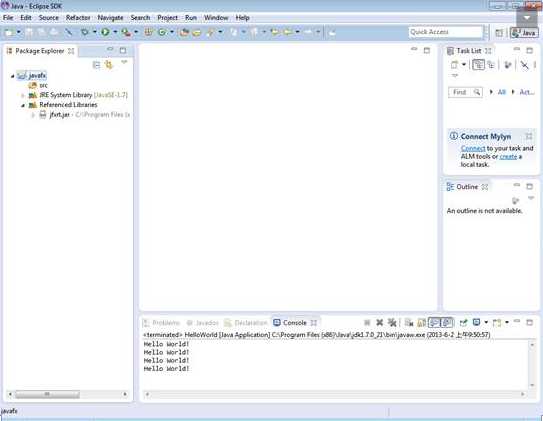Click the All working set link
The image size is (543, 421).
point(502,92)
